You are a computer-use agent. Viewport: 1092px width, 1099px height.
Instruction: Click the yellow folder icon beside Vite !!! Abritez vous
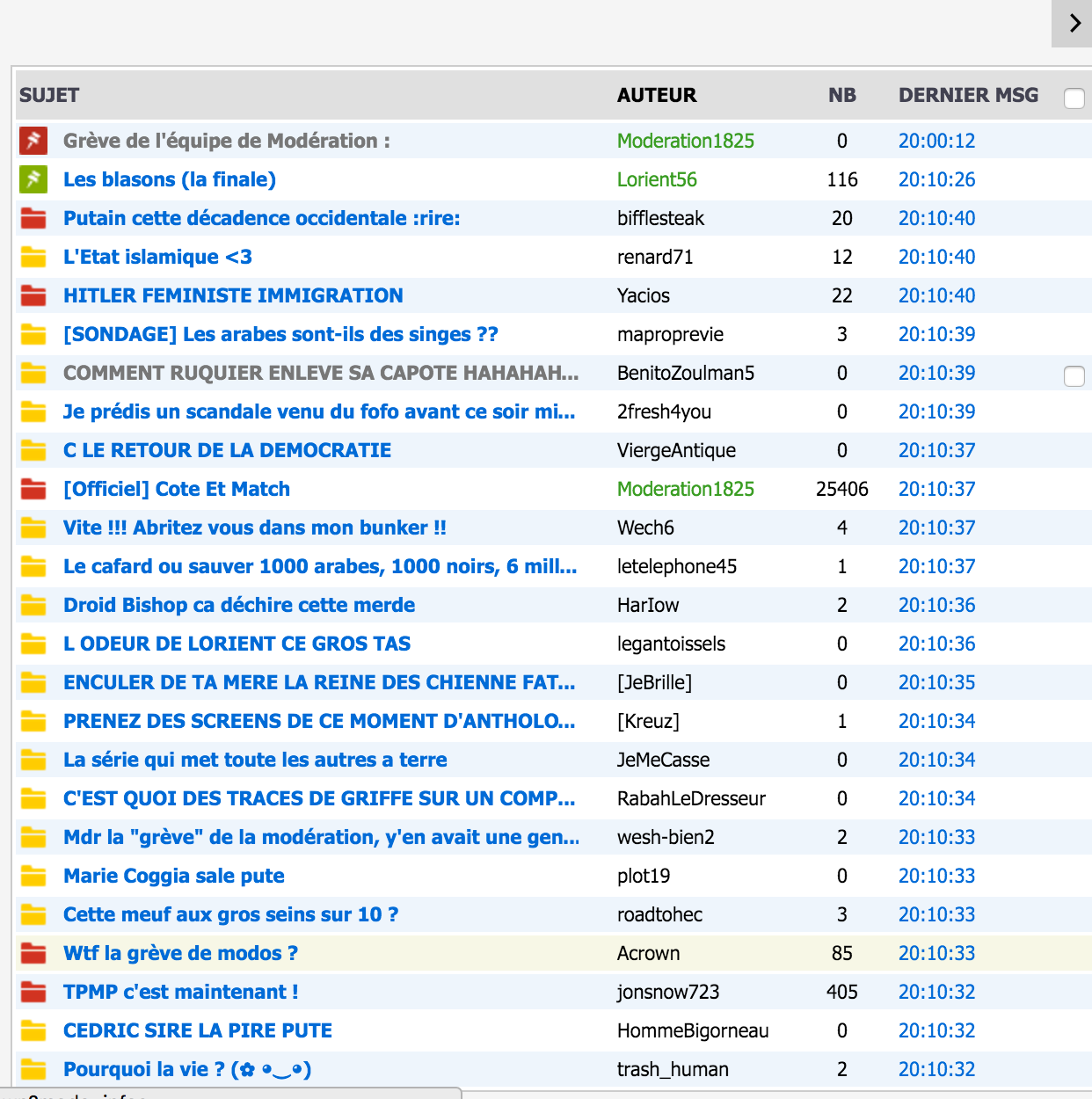(x=33, y=528)
